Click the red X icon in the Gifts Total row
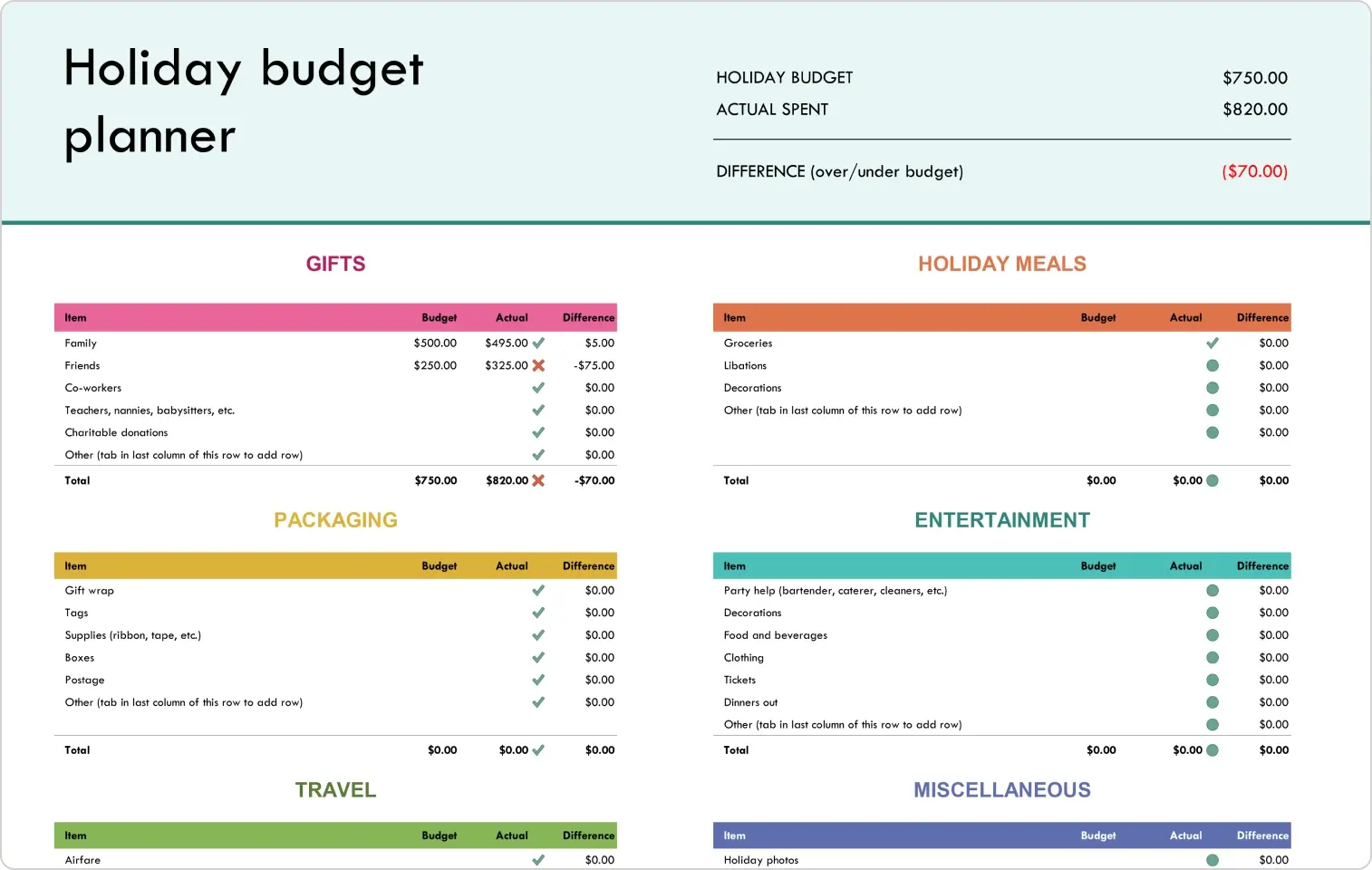 (x=538, y=480)
